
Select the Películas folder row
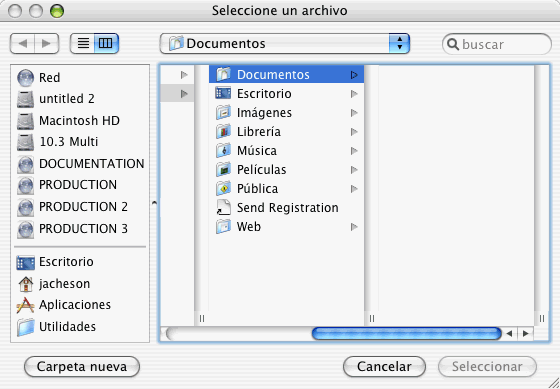(x=286, y=170)
